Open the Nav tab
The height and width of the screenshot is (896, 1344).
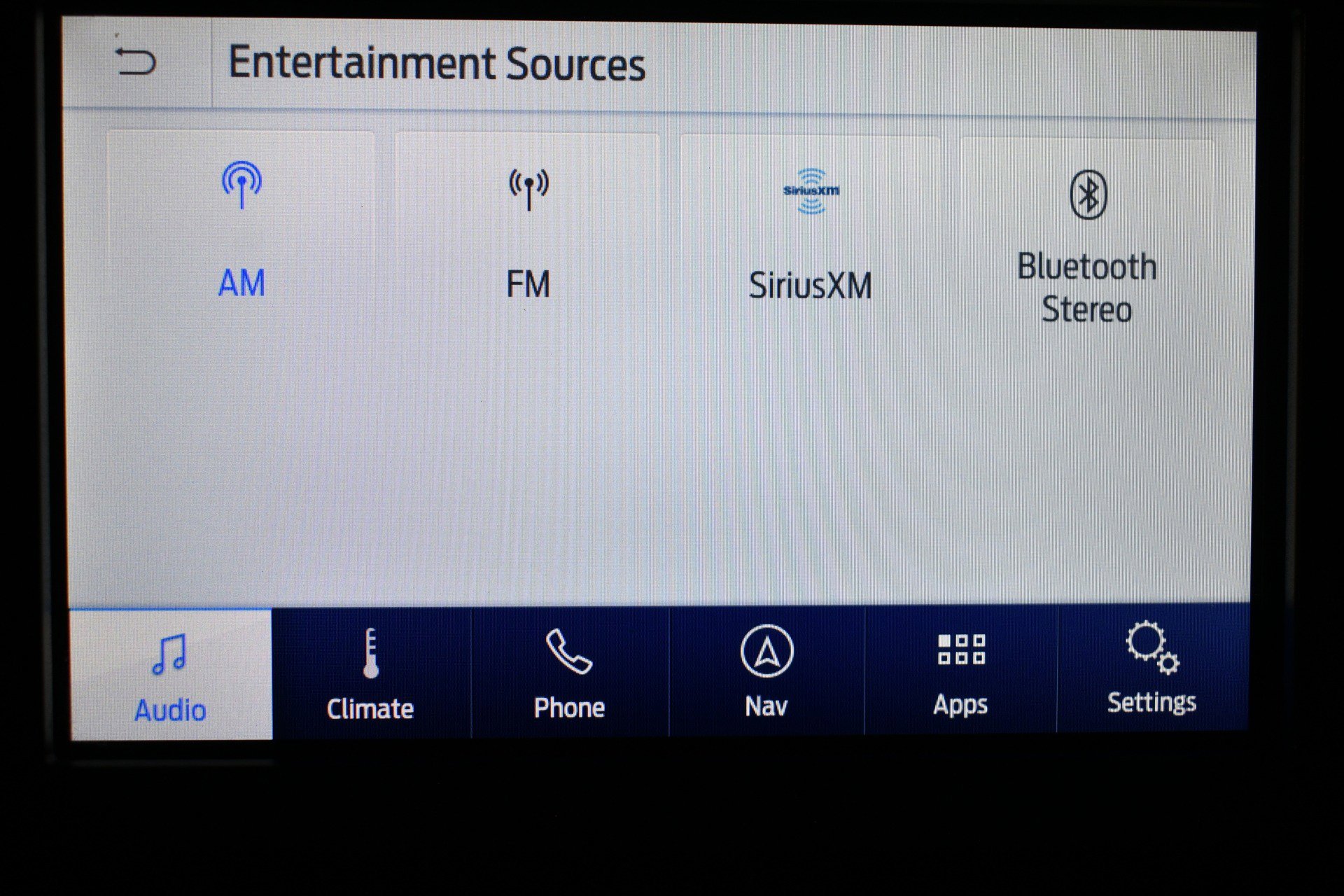coord(766,671)
